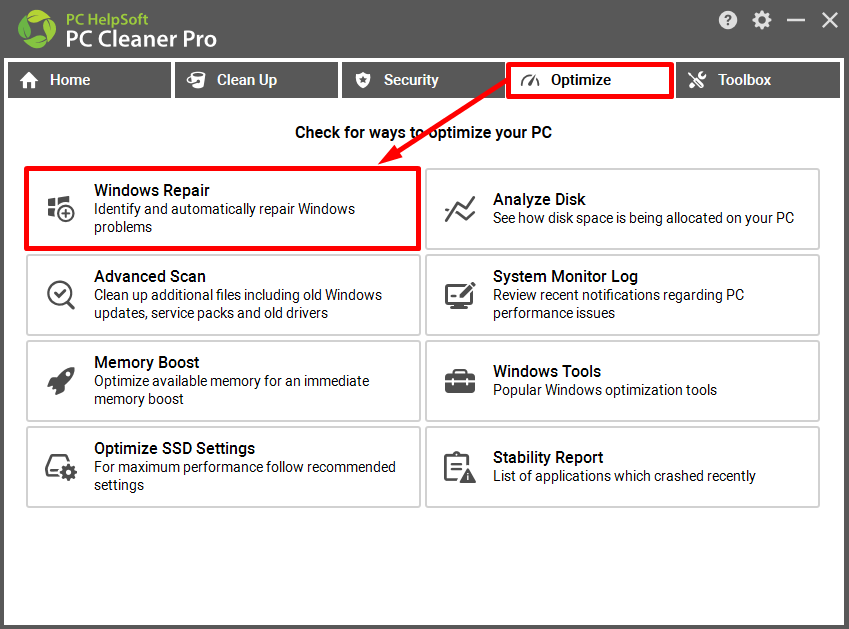
Task: Minimize the PC Cleaner Pro window
Action: tap(795, 21)
